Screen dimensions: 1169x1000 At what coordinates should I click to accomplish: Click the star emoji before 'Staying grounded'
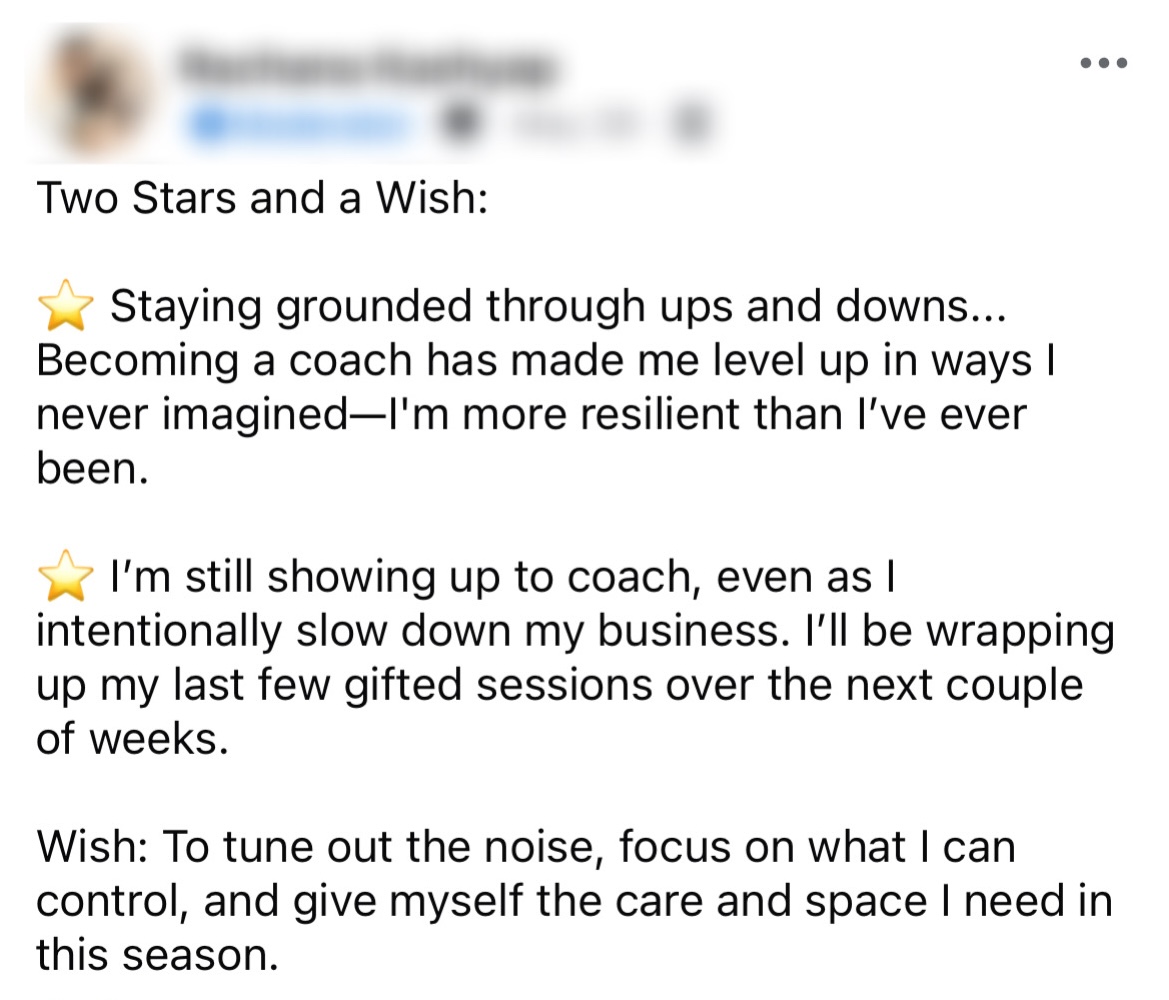(66, 305)
